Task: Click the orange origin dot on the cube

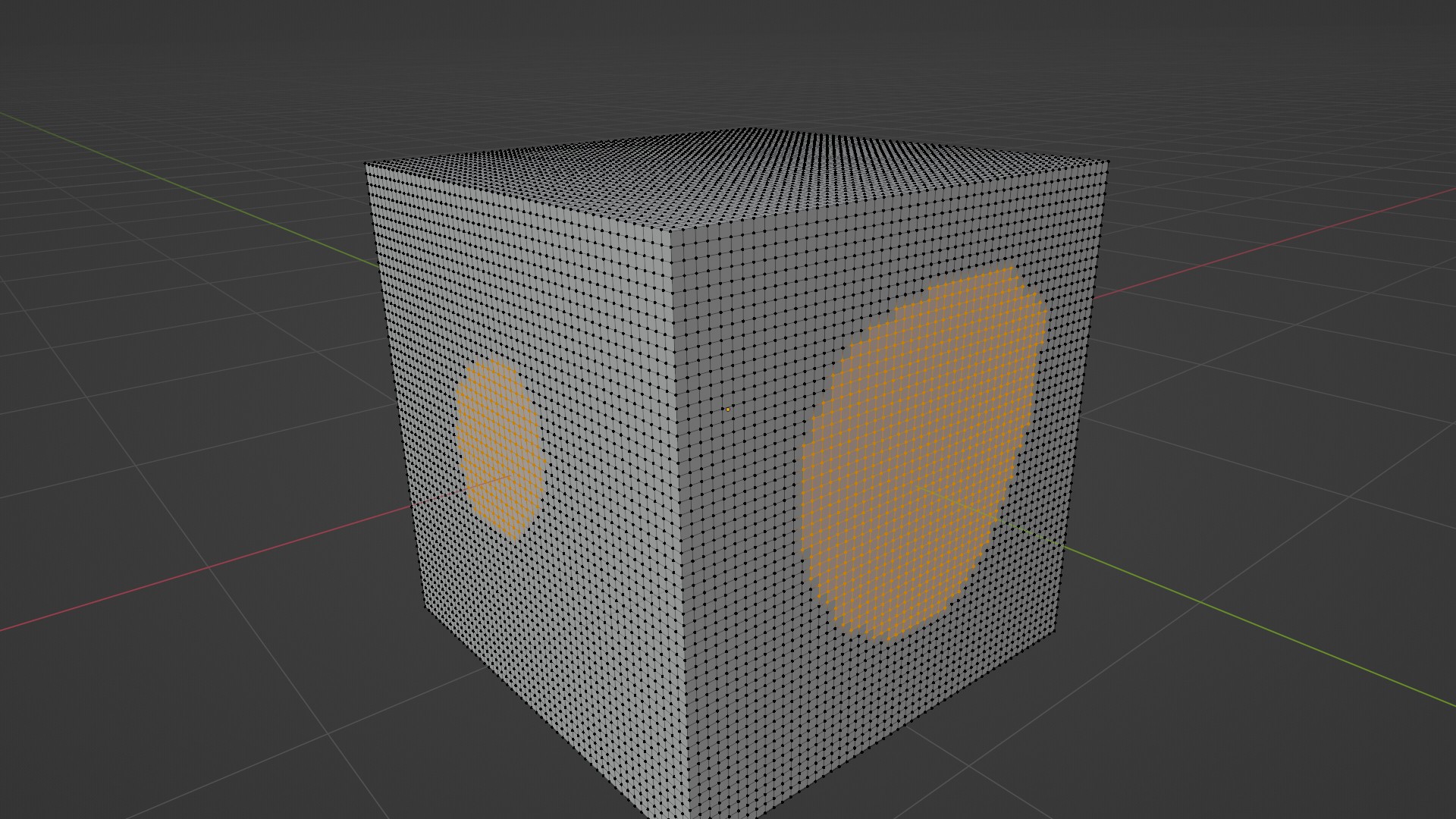Action: click(728, 409)
